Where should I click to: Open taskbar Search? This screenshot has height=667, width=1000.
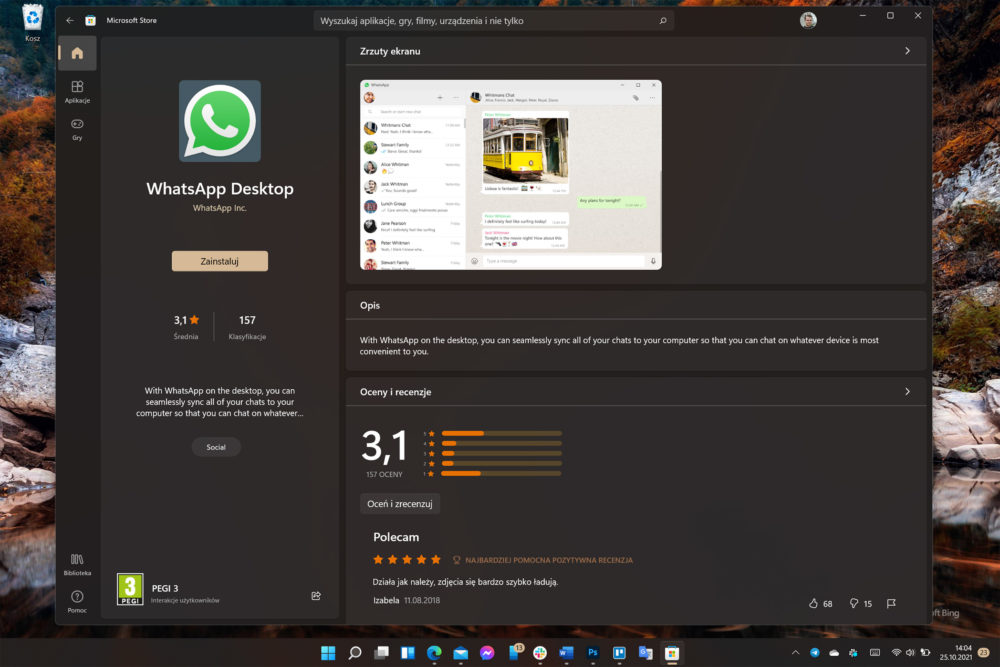click(355, 652)
